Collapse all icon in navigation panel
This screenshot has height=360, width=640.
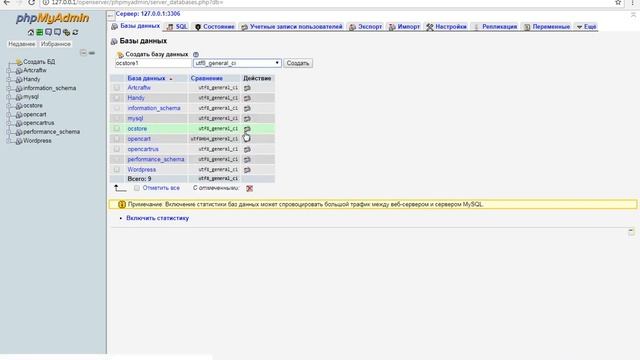pos(83,53)
